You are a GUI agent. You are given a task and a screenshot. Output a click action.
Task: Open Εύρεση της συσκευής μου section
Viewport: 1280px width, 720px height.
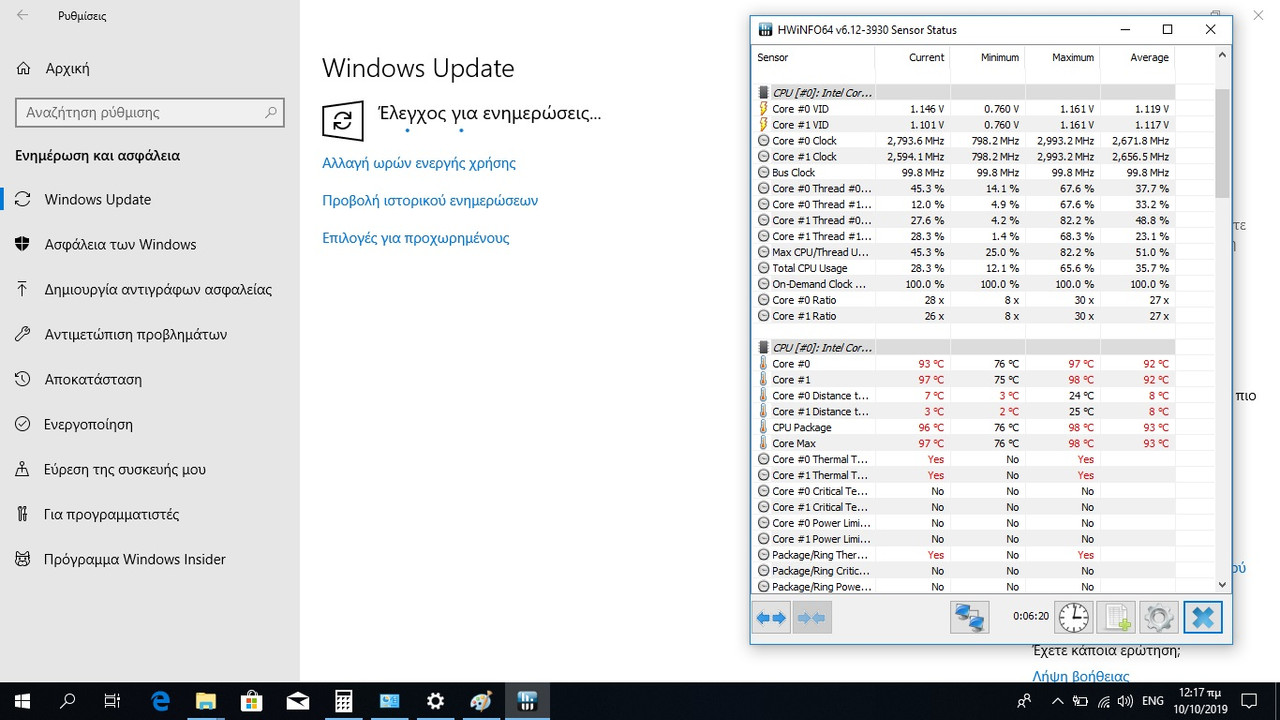[150, 470]
